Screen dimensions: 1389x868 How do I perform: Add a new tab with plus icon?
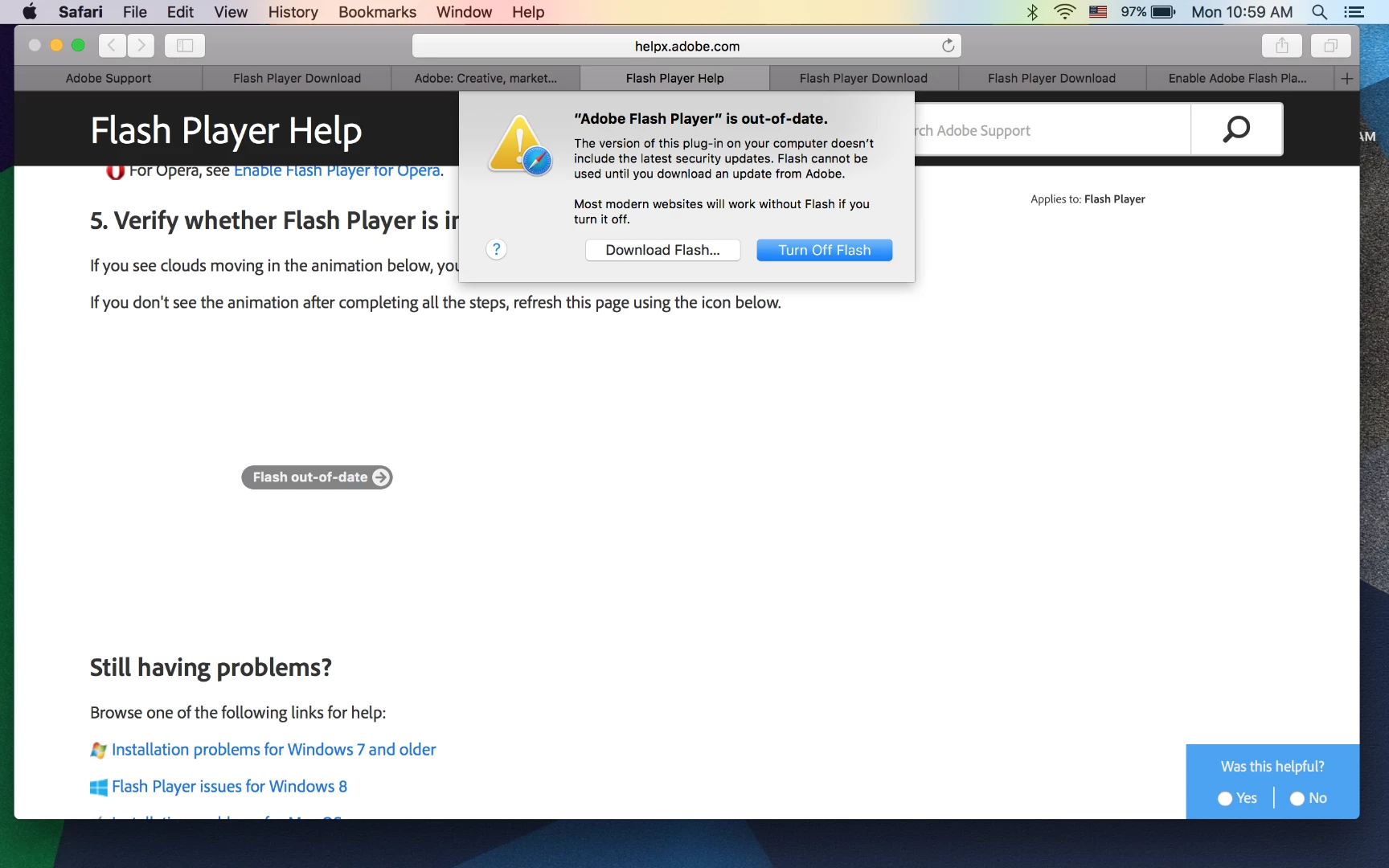pyautogui.click(x=1347, y=78)
